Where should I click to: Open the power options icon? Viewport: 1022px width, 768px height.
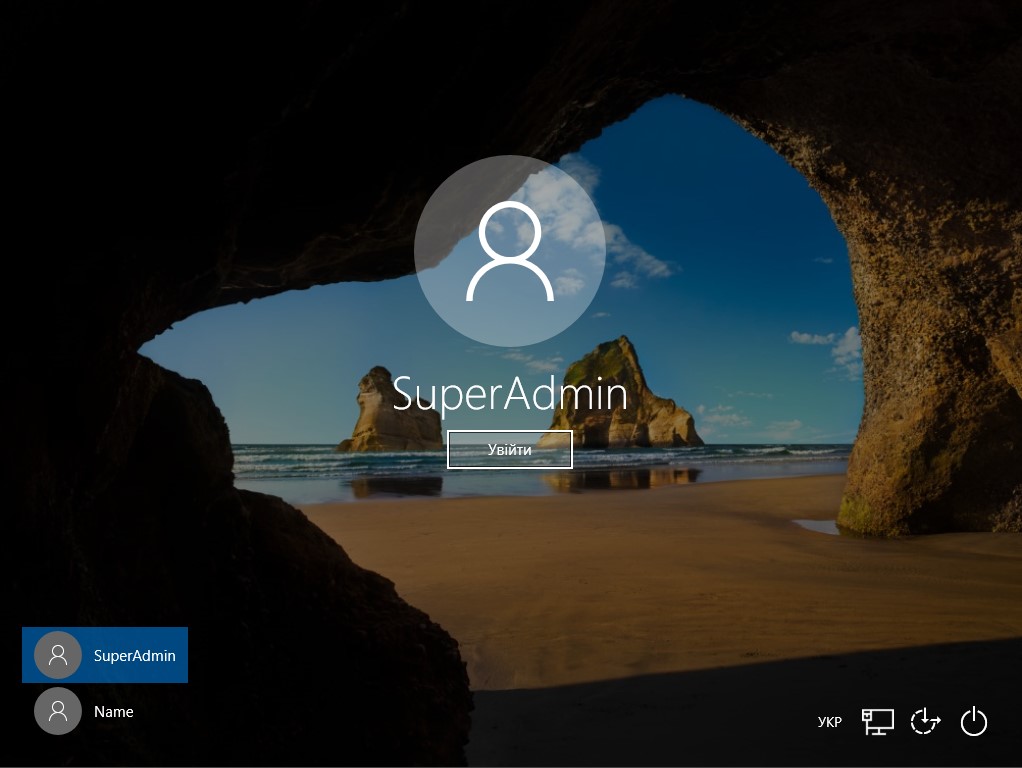(974, 722)
